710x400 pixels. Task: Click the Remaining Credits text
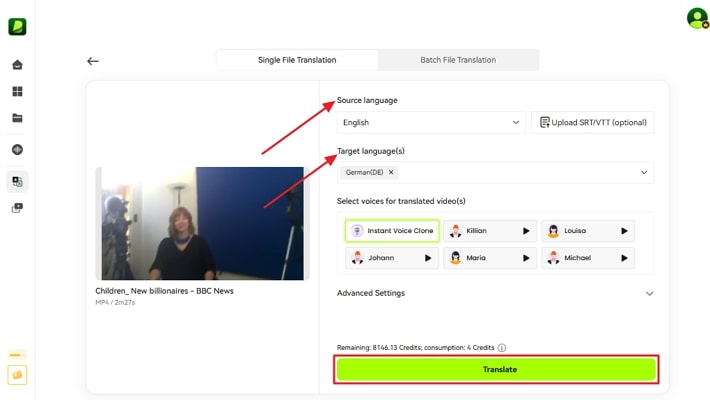click(416, 348)
